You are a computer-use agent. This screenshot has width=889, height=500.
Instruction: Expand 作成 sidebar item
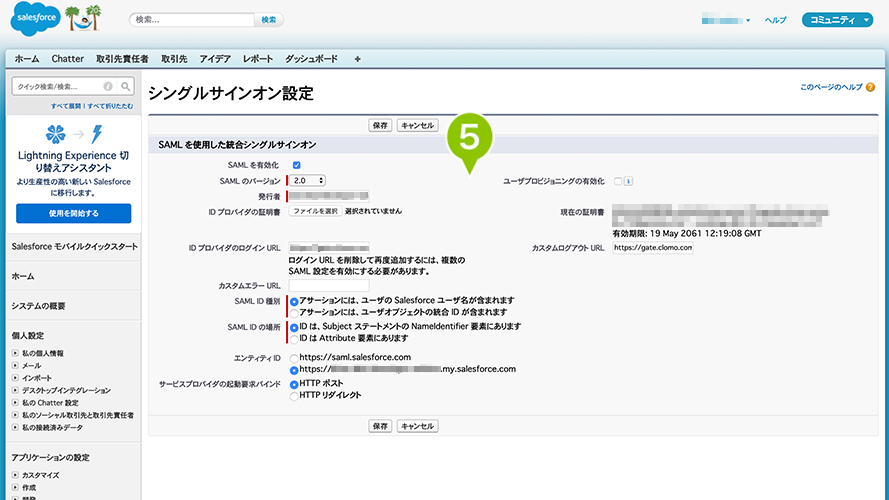tap(15, 488)
